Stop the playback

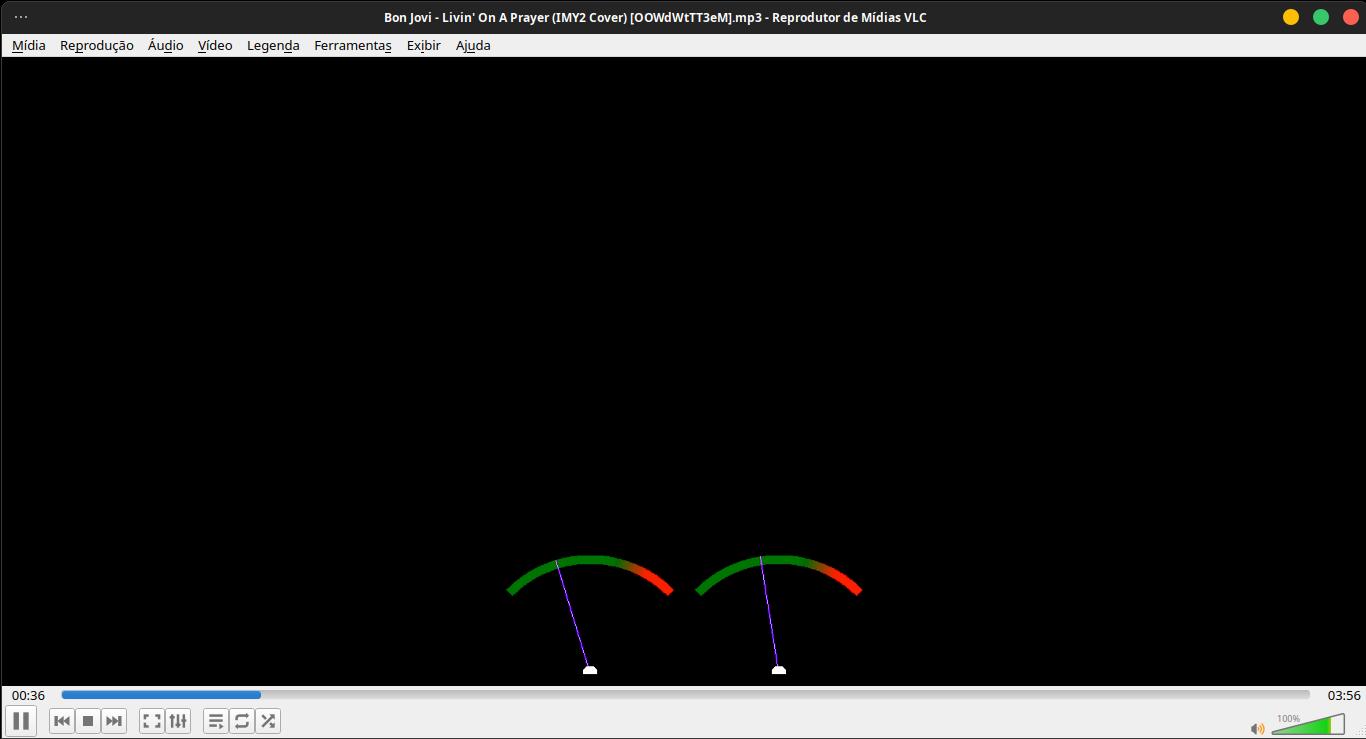pos(88,720)
